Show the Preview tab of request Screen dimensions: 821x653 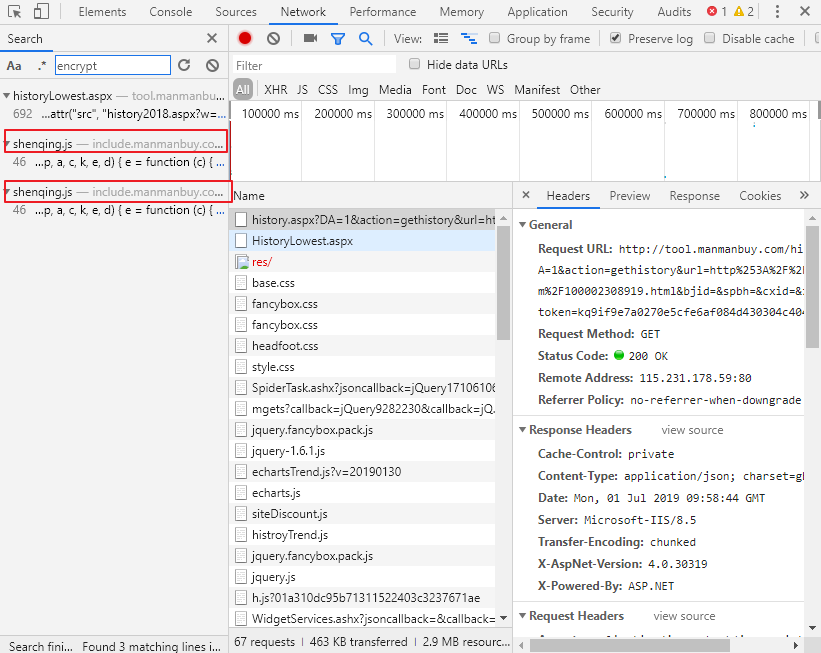coord(629,196)
